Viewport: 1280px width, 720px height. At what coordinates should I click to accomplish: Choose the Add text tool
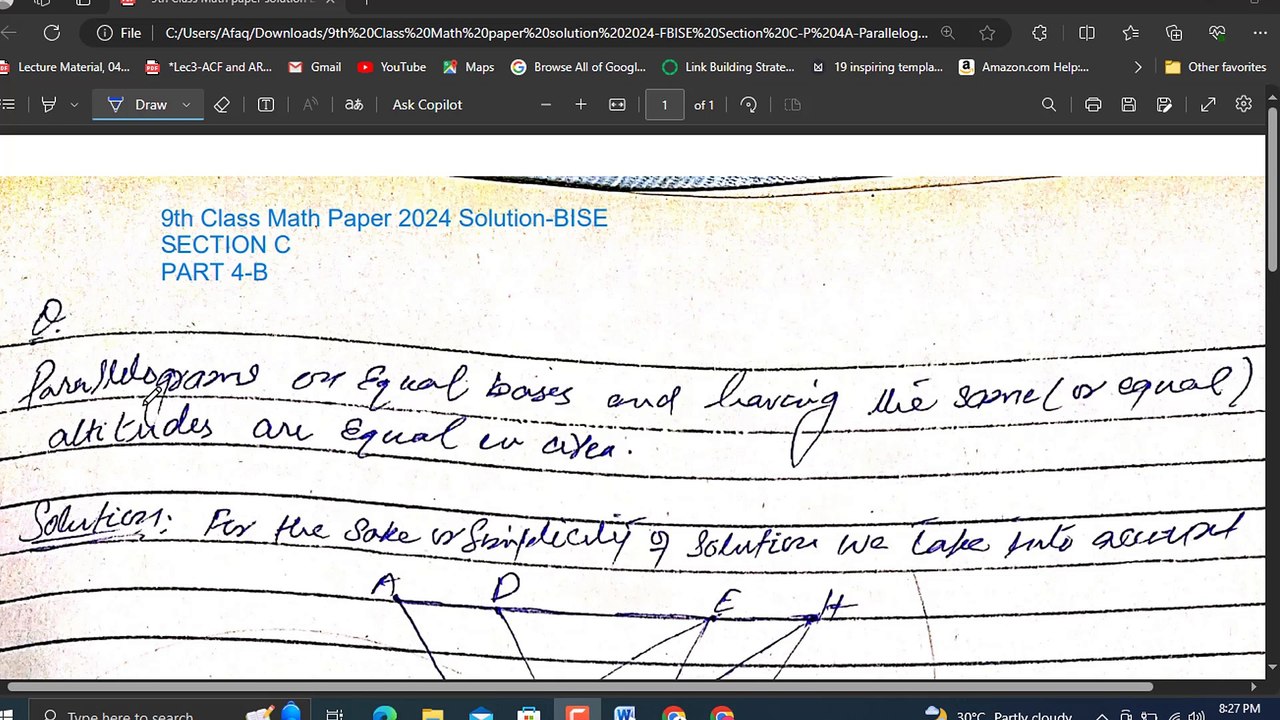(x=266, y=104)
